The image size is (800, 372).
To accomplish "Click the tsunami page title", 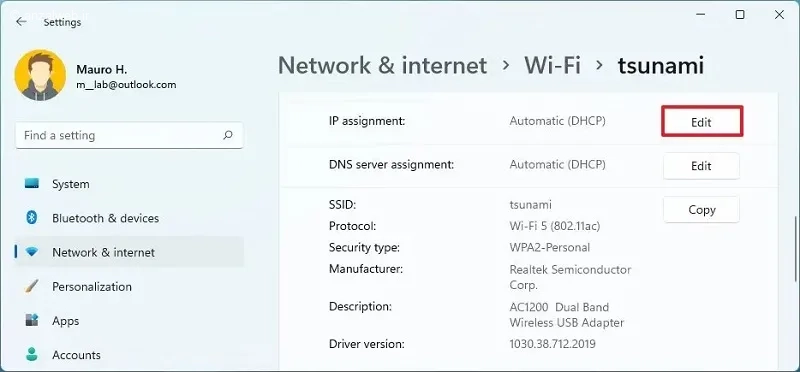I will 661,65.
